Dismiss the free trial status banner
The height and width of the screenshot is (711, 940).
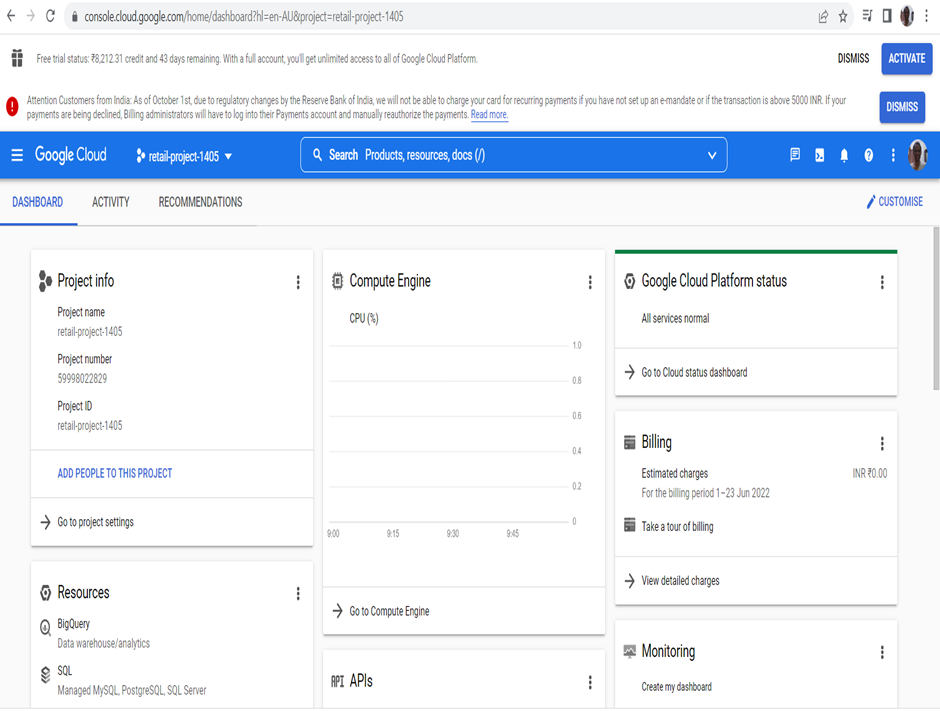point(853,59)
